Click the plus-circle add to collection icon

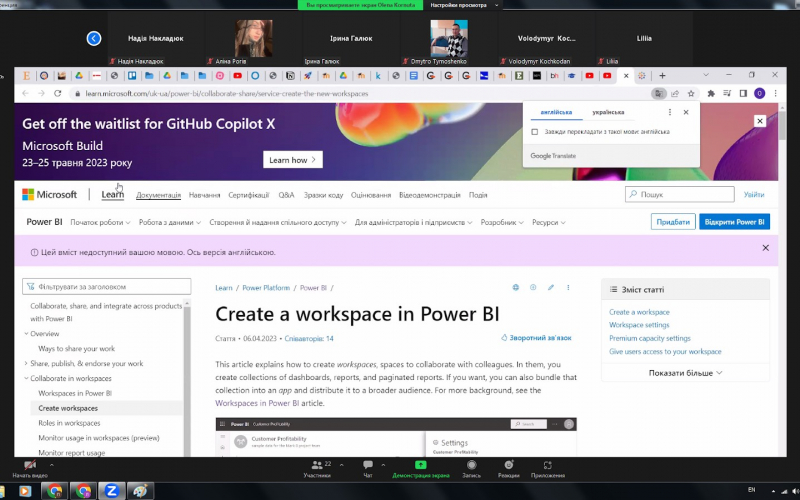[x=533, y=288]
